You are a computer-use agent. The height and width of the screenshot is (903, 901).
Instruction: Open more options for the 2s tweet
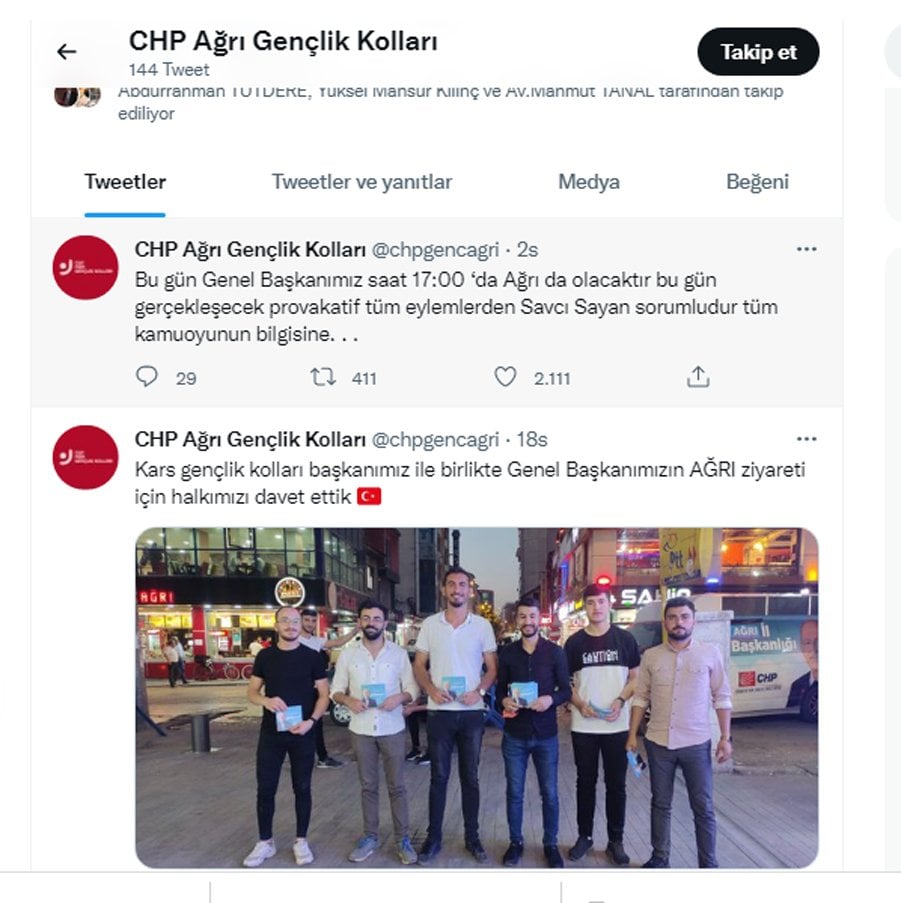pyautogui.click(x=806, y=249)
